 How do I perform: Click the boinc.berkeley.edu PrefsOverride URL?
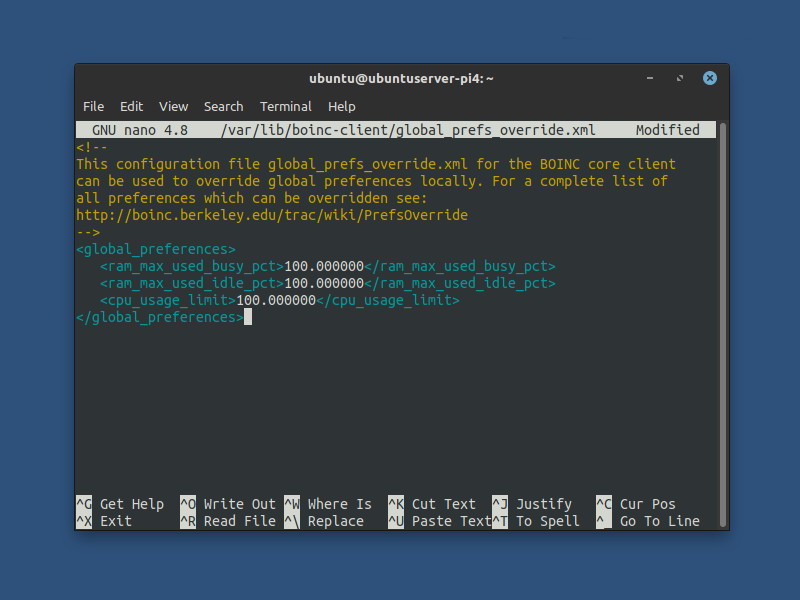tap(272, 215)
